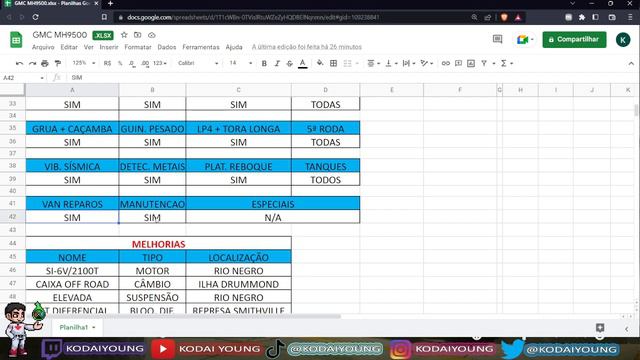Open more number formats 123 dropdown
The width and height of the screenshot is (640, 360).
pos(160,63)
